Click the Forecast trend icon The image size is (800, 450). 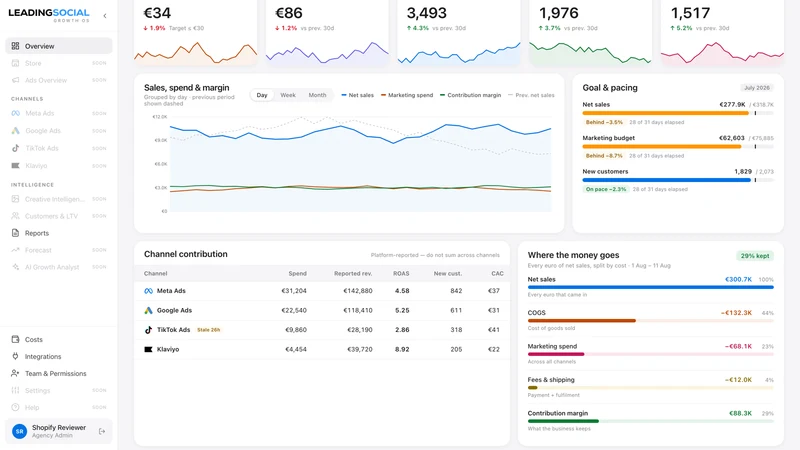pos(15,250)
